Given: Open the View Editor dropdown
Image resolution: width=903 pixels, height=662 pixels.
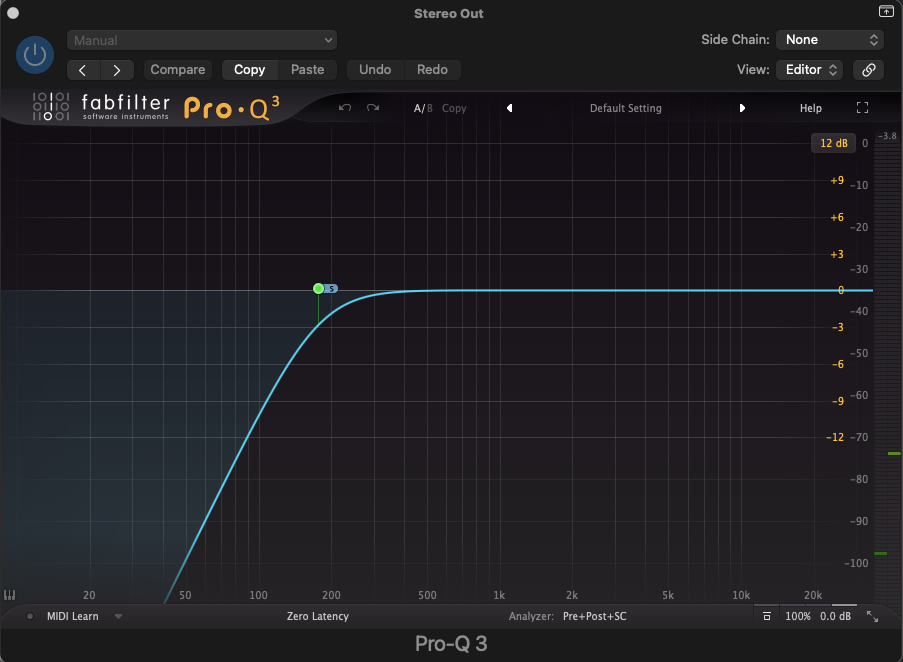Looking at the screenshot, I should [x=810, y=70].
